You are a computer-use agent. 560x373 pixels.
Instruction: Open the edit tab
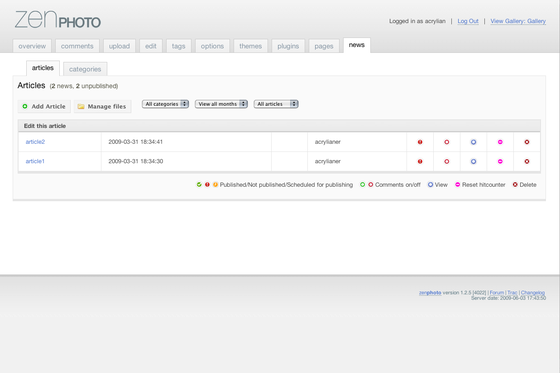[x=151, y=46]
